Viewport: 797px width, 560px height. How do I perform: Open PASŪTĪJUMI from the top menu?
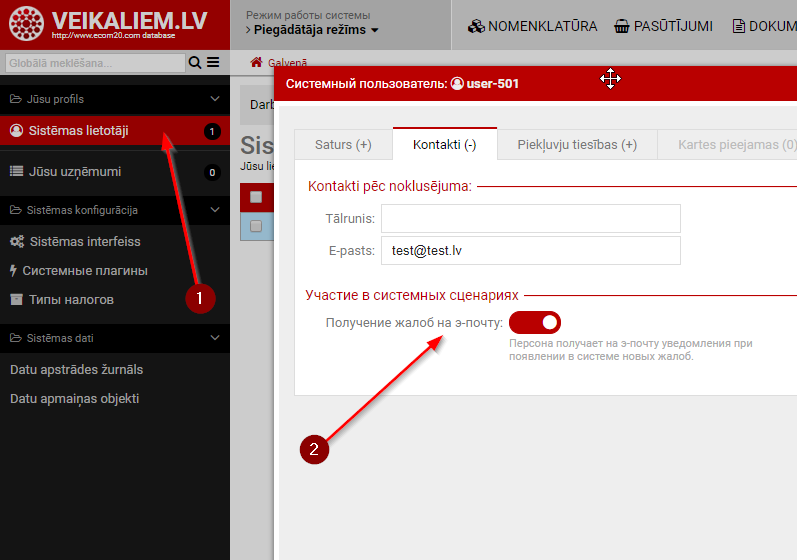pos(664,26)
